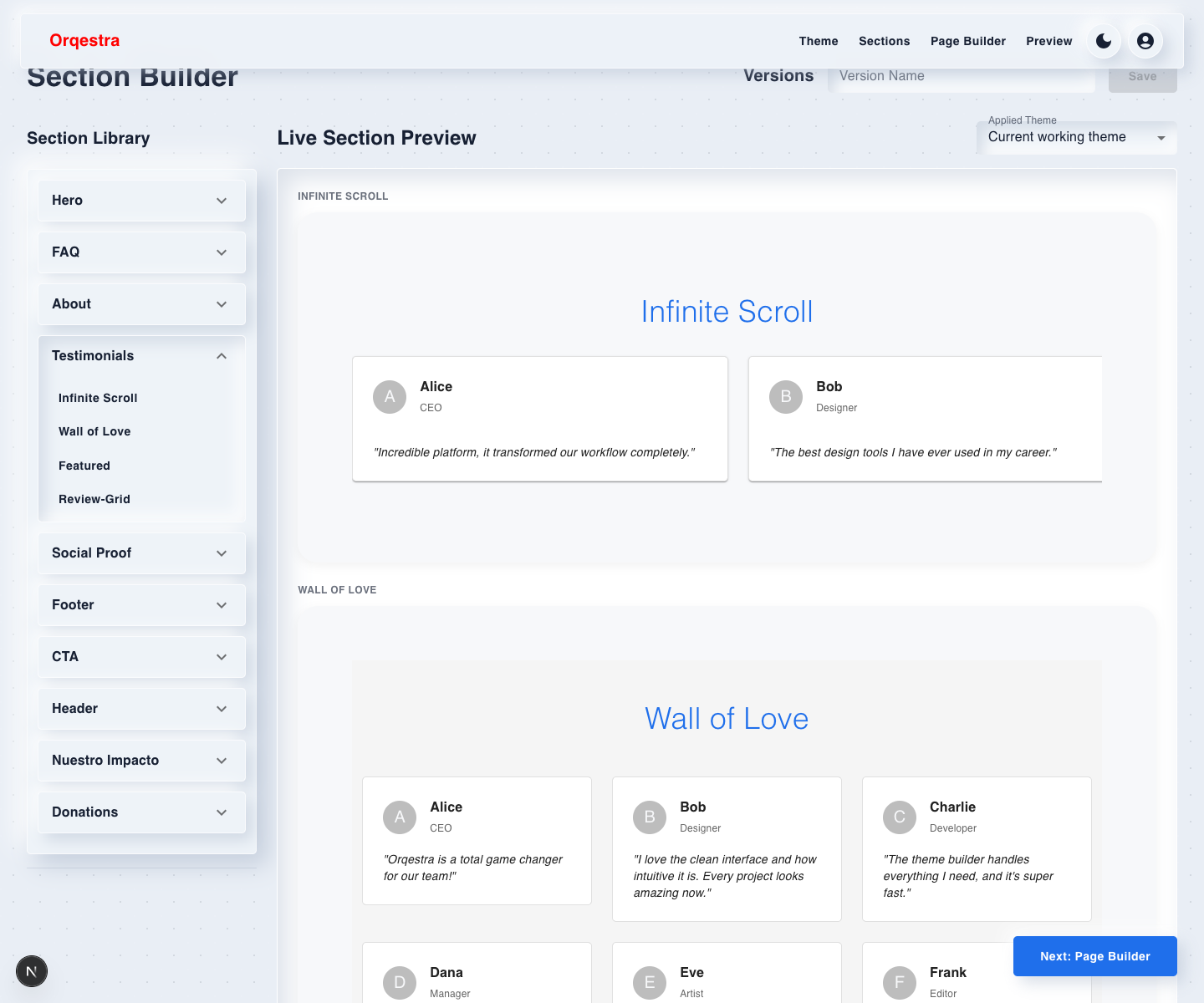Expand the Header section group
The image size is (1204, 1003).
click(x=142, y=709)
